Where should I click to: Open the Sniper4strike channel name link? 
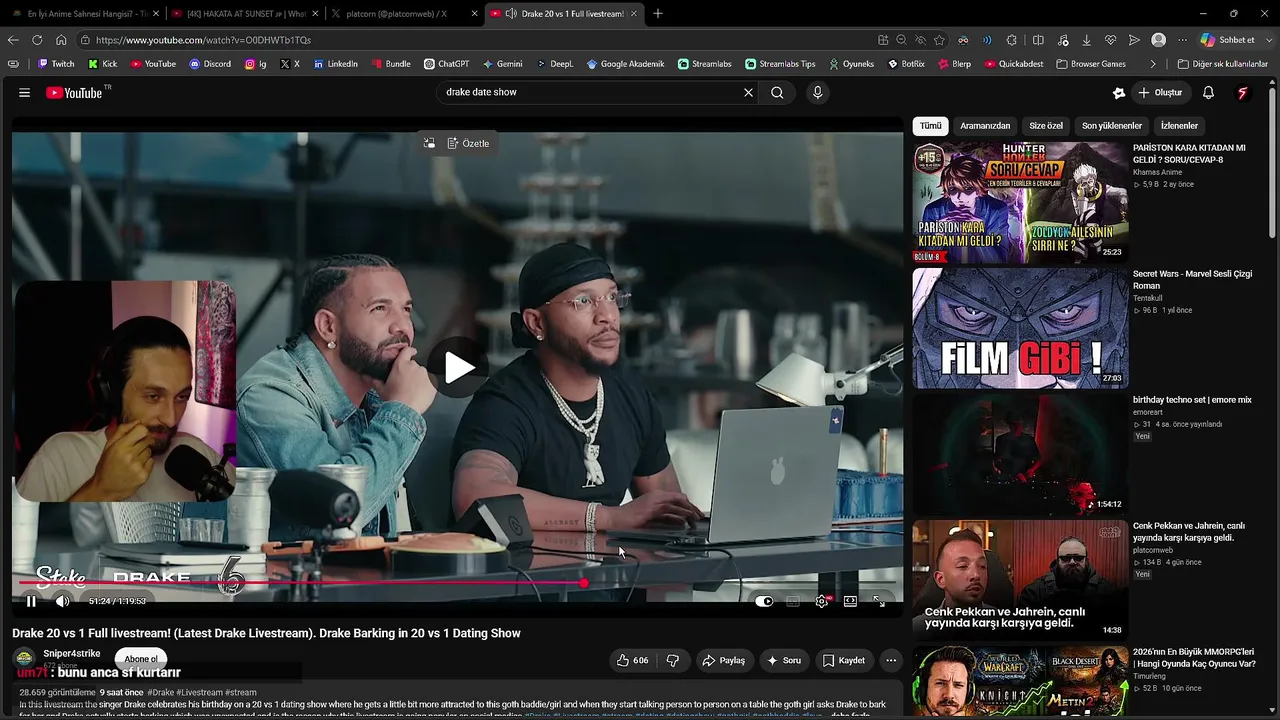point(72,654)
